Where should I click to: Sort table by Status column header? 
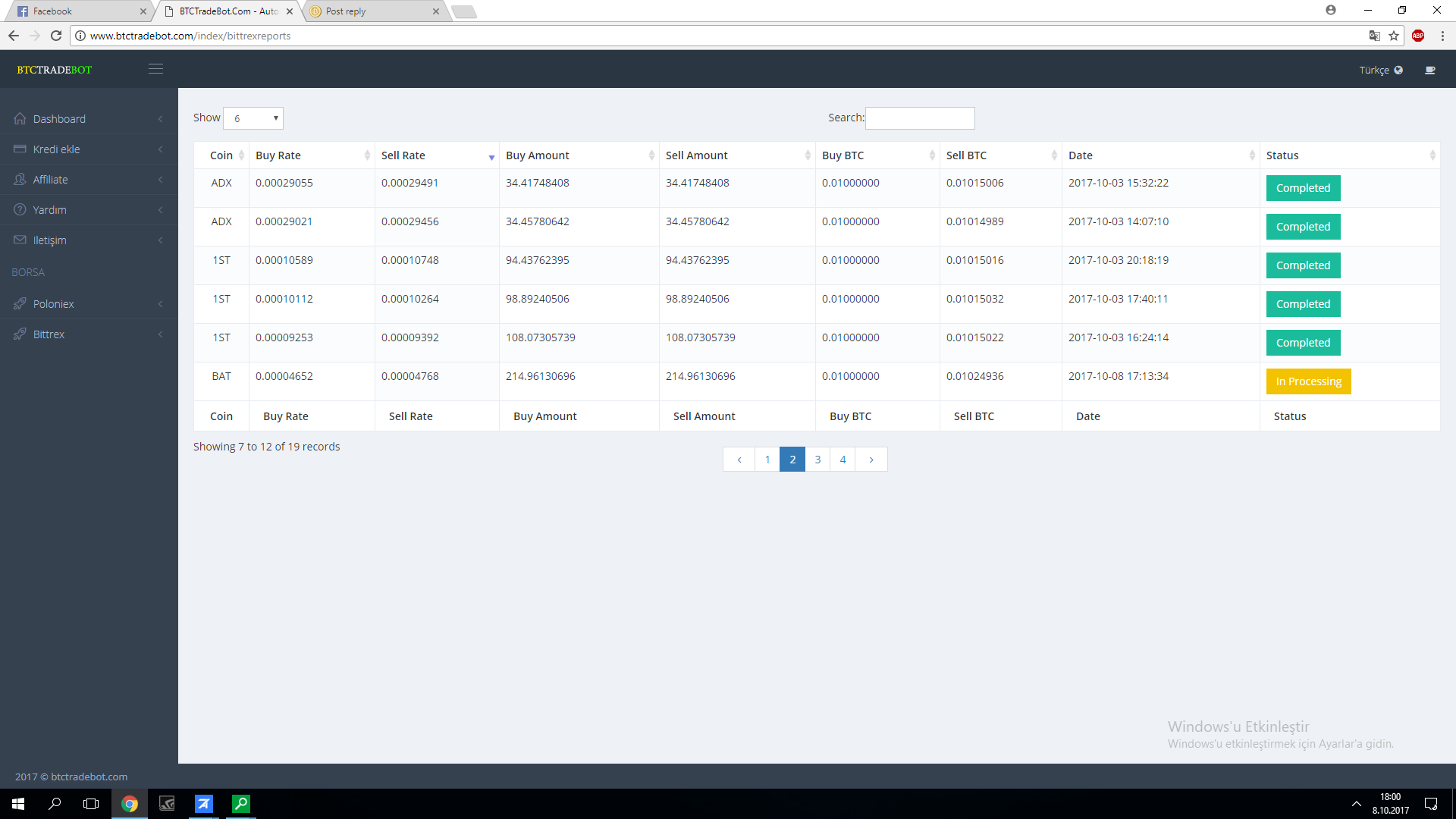tap(1350, 155)
